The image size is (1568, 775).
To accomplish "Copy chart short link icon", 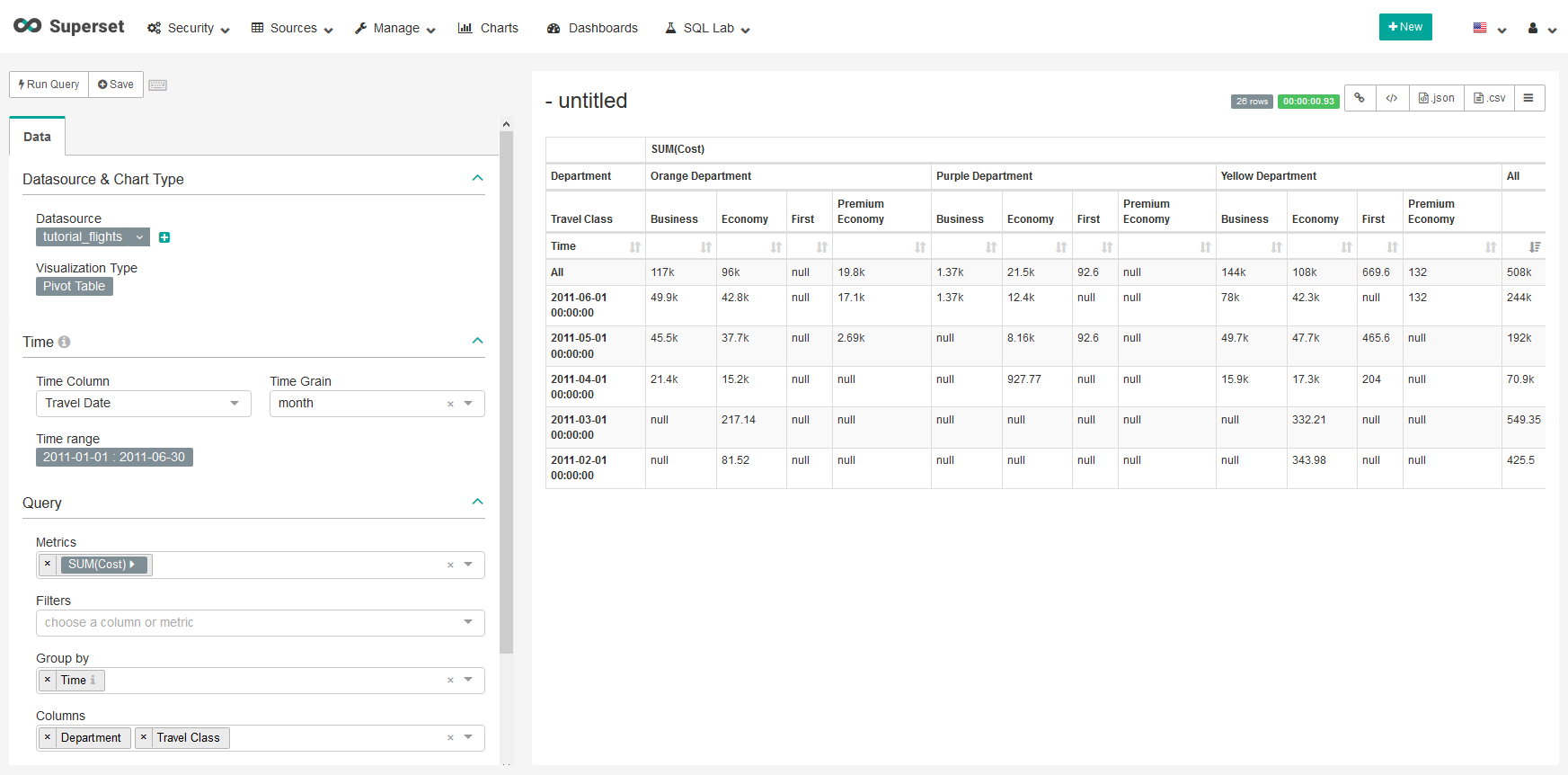I will pyautogui.click(x=1360, y=98).
